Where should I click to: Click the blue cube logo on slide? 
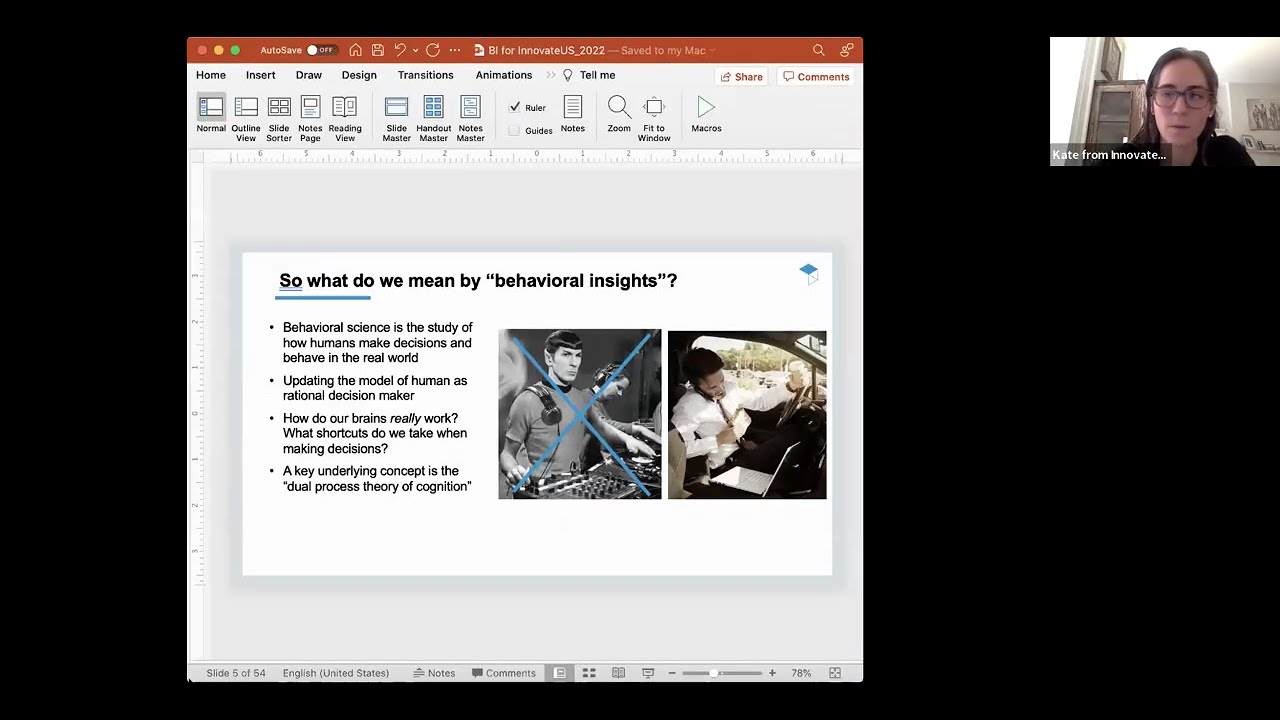click(x=808, y=272)
